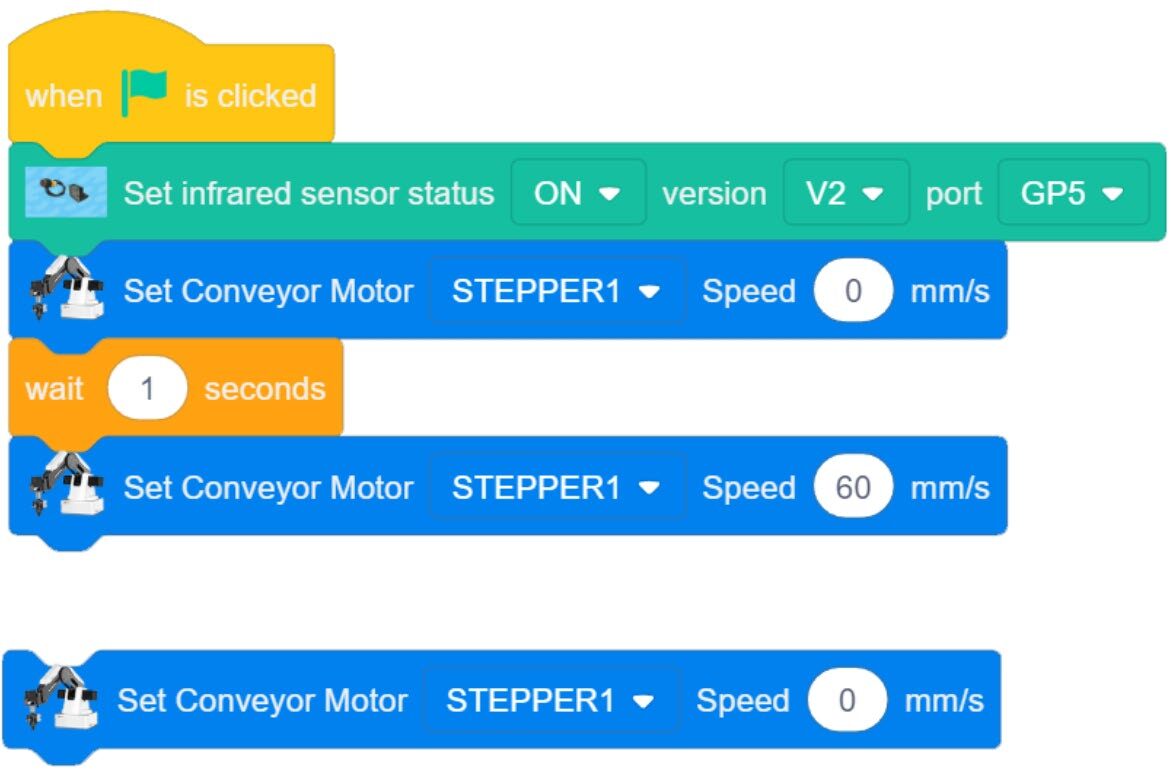Viewport: 1171px width, 770px height.
Task: Click the green flag icon in hat block
Action: [143, 92]
